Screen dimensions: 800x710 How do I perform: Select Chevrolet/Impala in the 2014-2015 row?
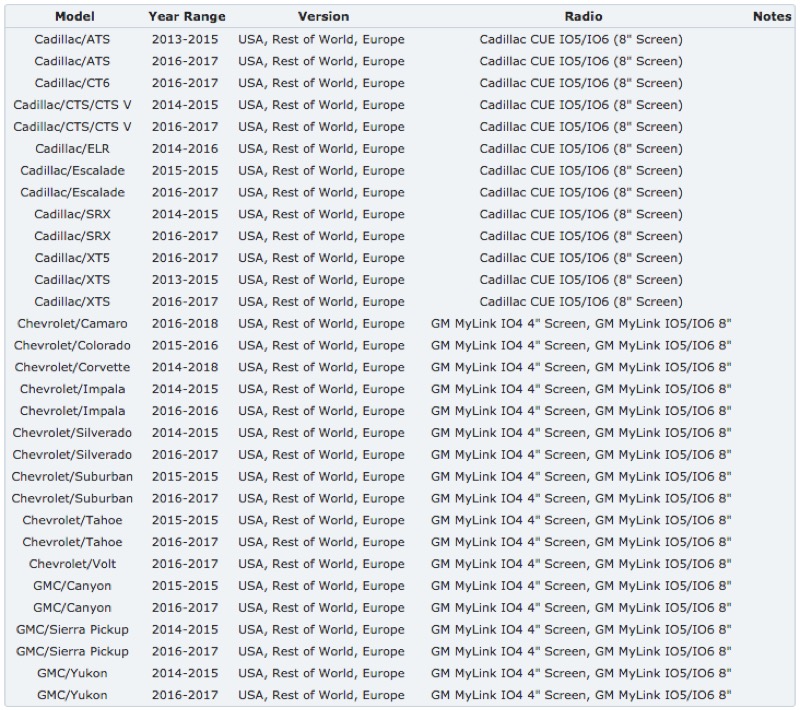click(x=72, y=390)
